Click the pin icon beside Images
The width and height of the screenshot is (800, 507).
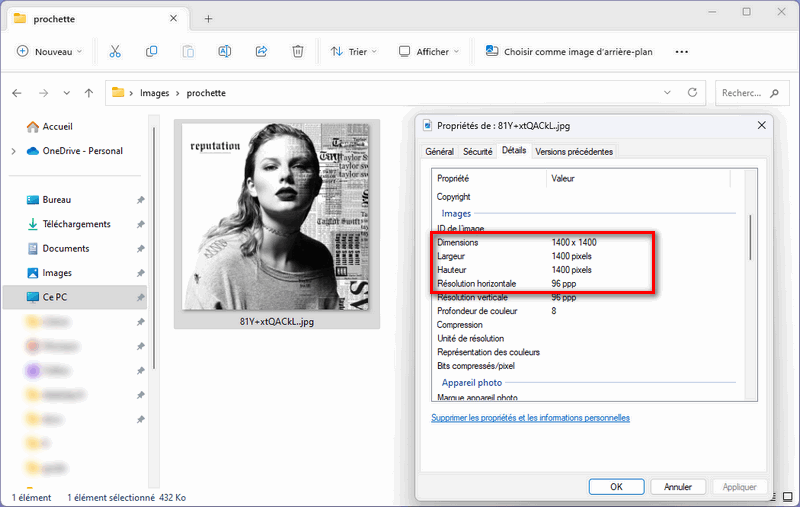coord(140,273)
